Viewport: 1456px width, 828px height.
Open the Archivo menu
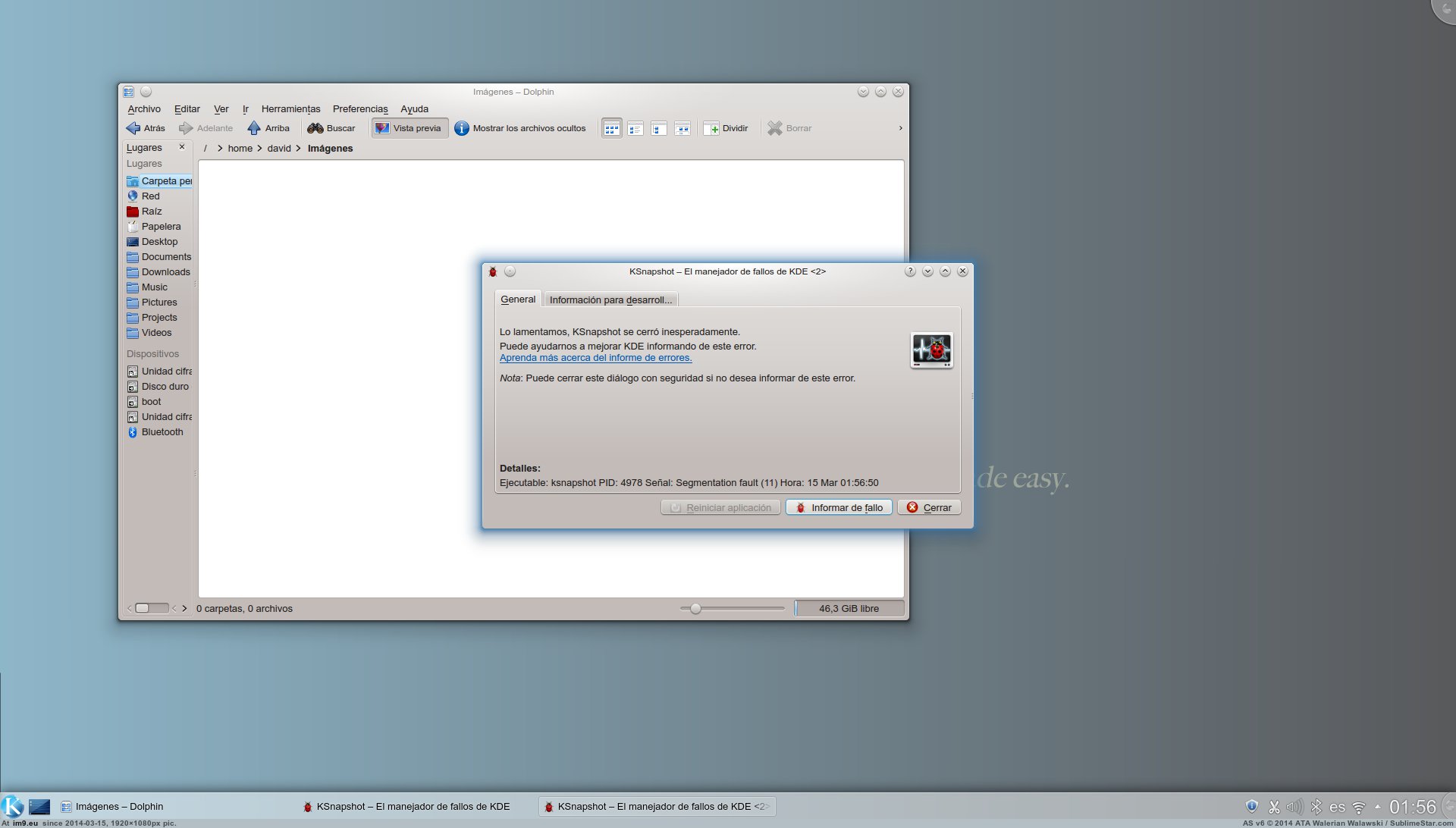144,109
